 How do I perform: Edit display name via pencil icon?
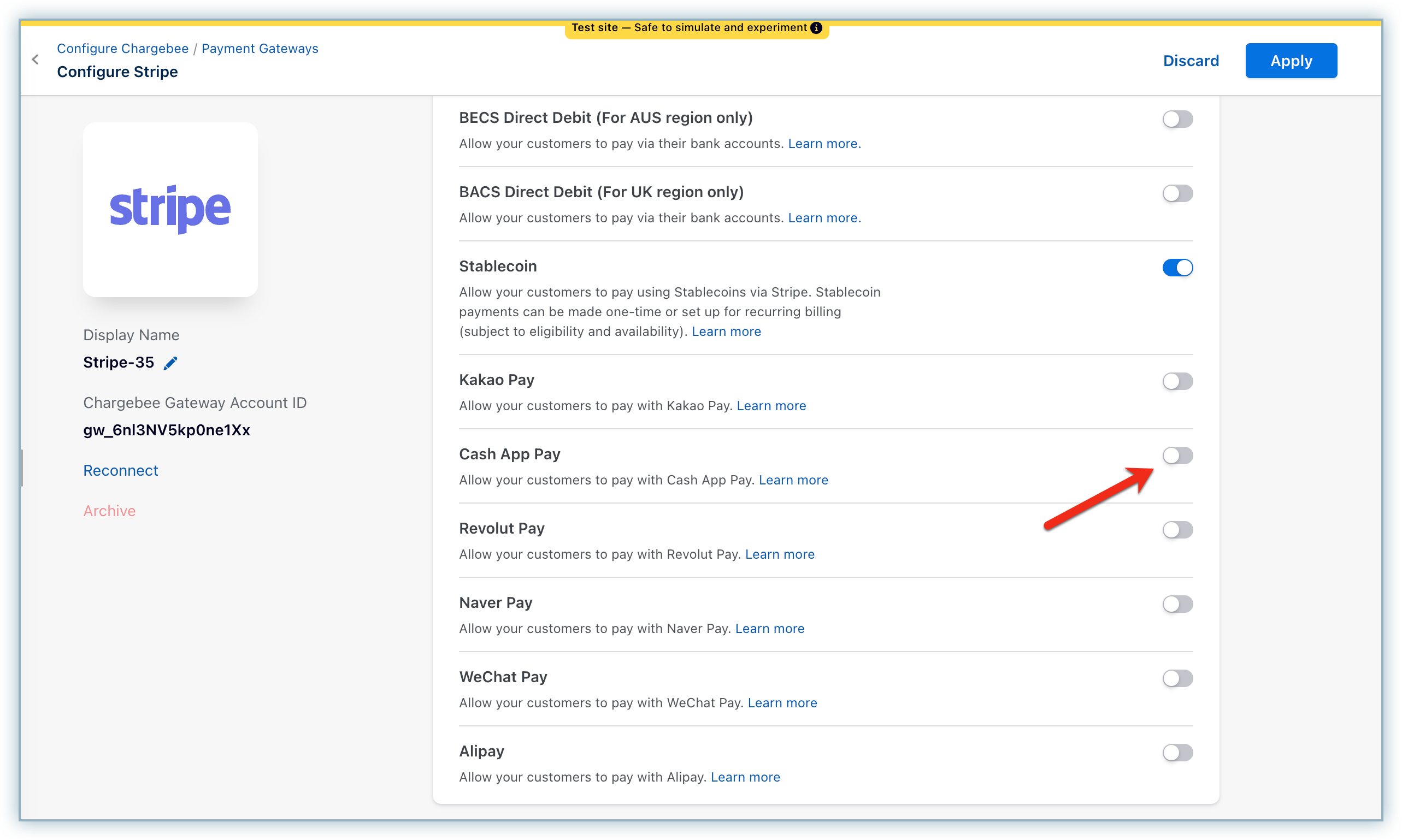170,363
